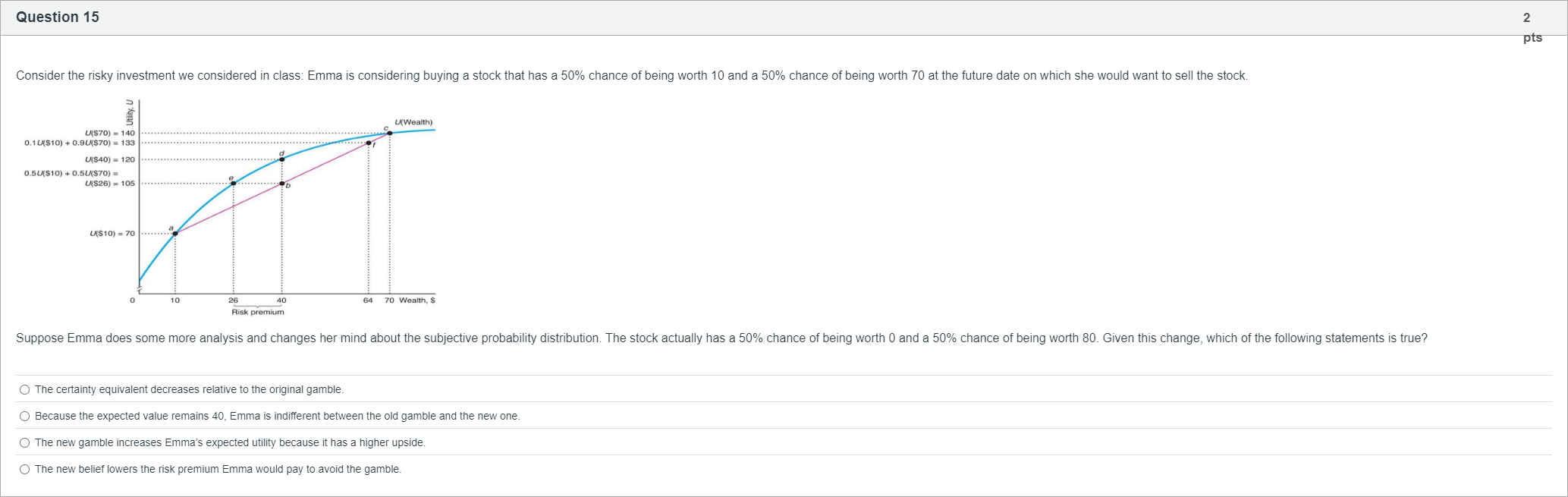Click the '2 pts' score label
The height and width of the screenshot is (497, 1568).
pos(1532,27)
